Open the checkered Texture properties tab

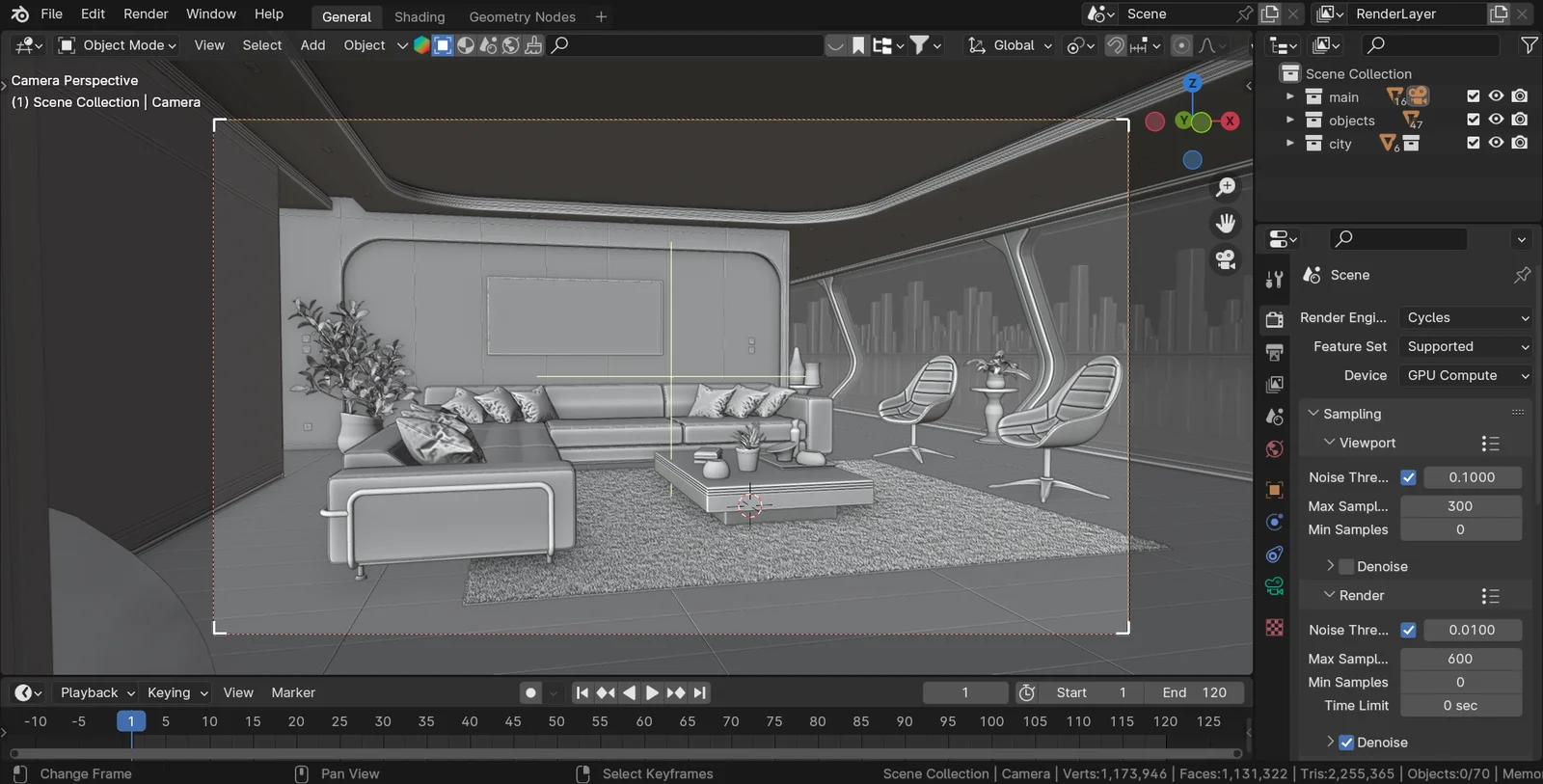point(1274,628)
